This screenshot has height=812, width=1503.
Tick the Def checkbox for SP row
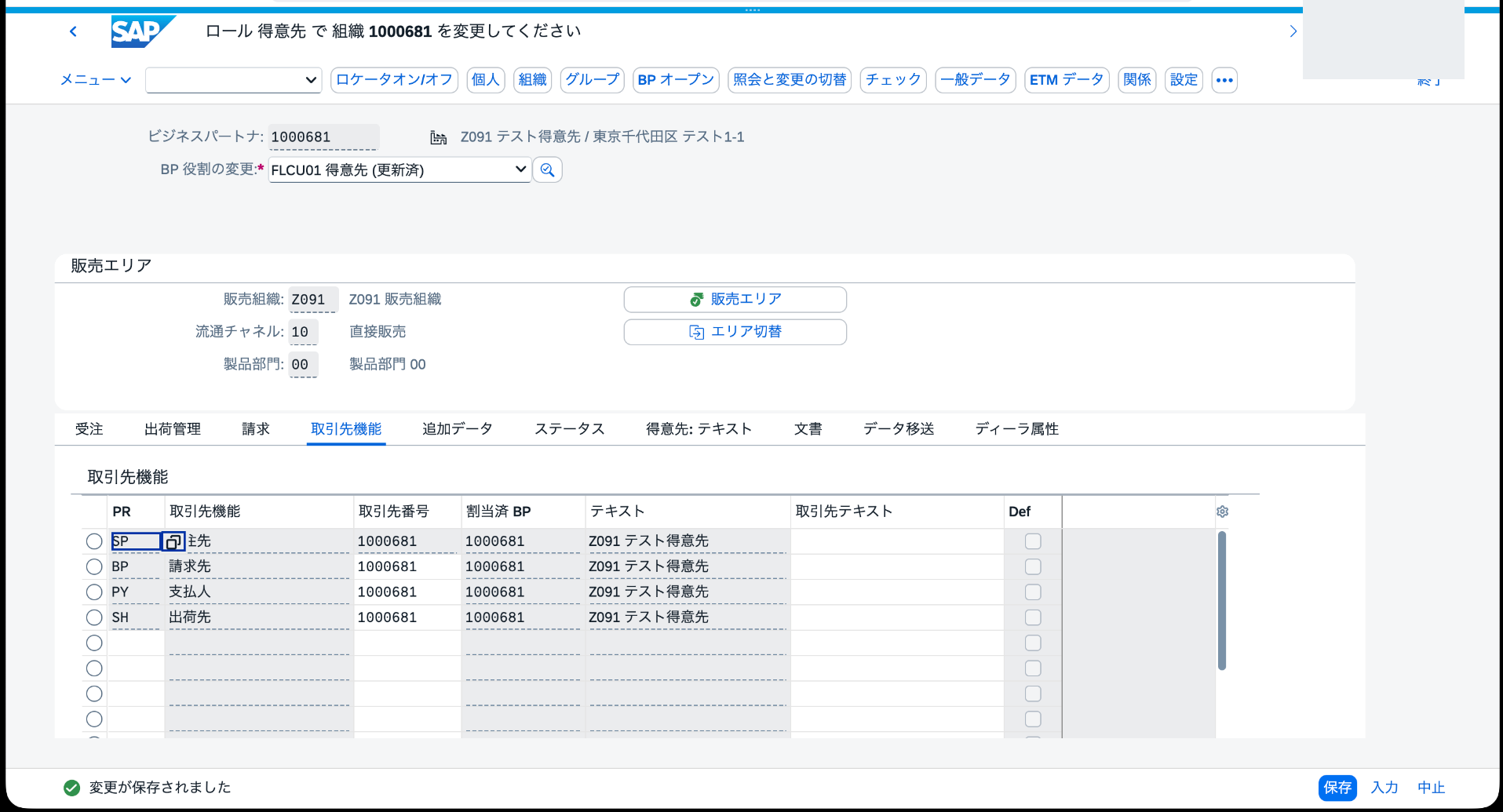[1033, 541]
